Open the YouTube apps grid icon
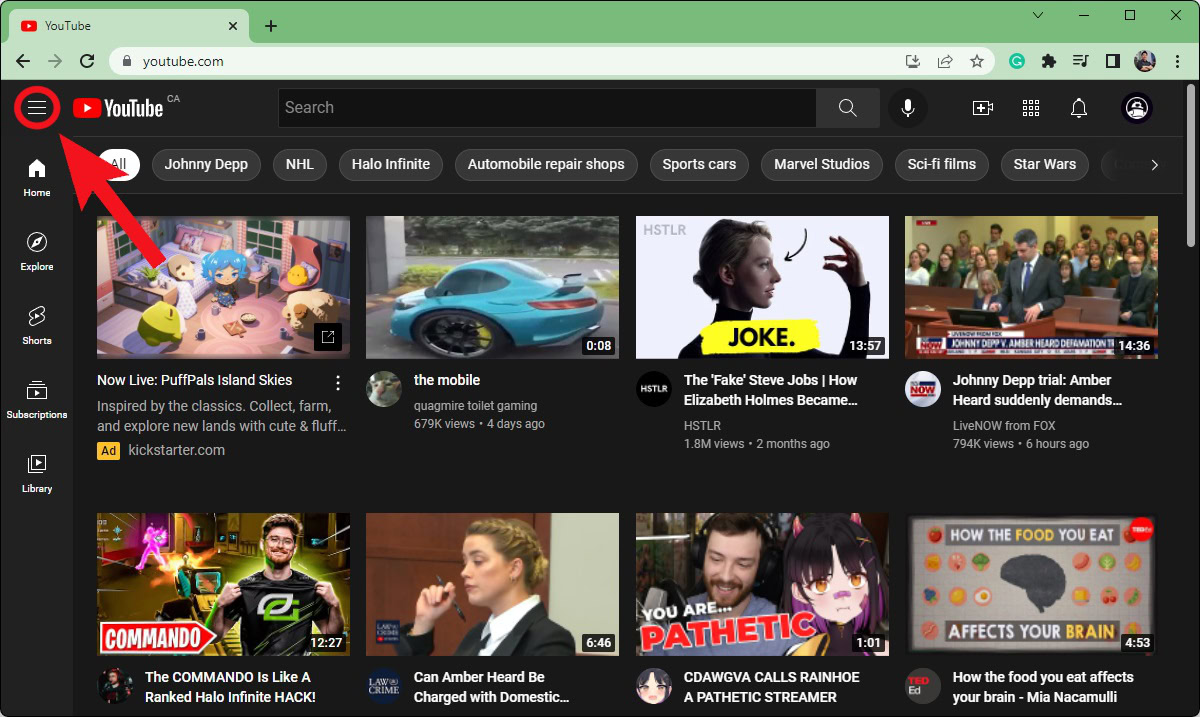1200x717 pixels. pos(1031,108)
